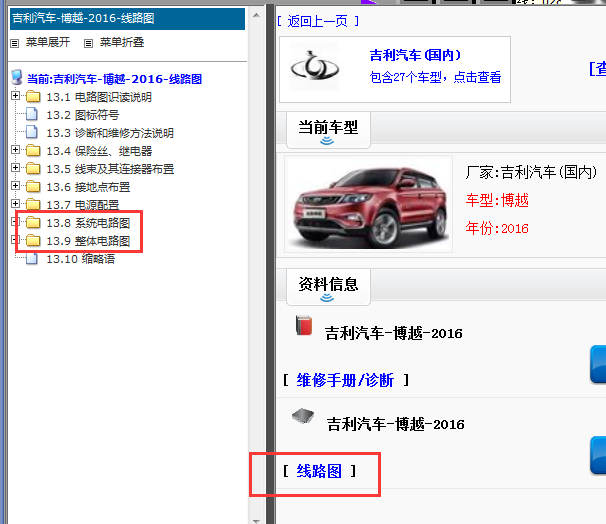Image resolution: width=606 pixels, height=524 pixels.
Task: Click 包含27个车型，点击查看 link
Action: [435, 77]
